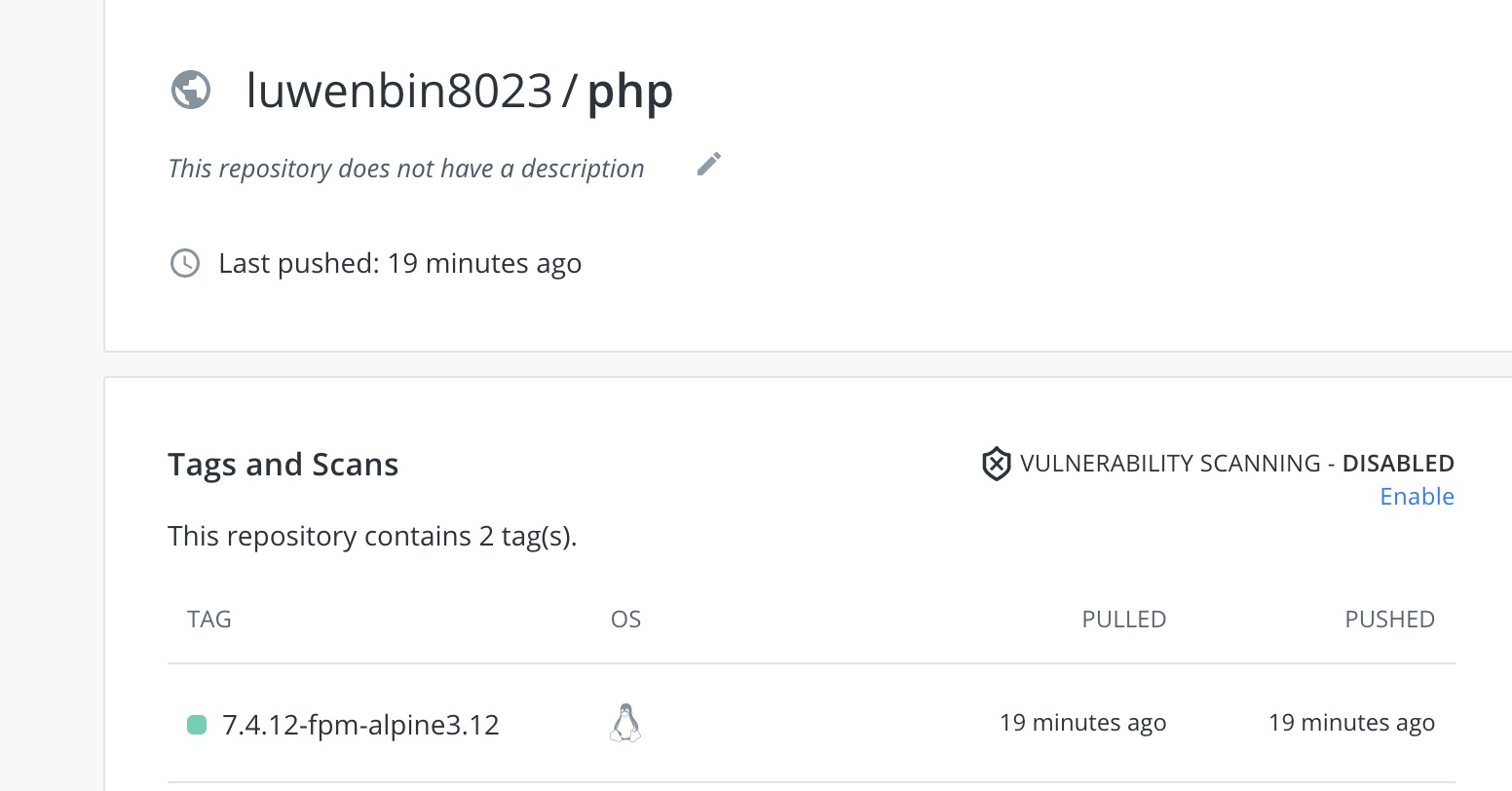Screen dimensions: 1512x791
Task: Click the 'Last pushed: 19 minutes ago' text
Action: coord(399,263)
